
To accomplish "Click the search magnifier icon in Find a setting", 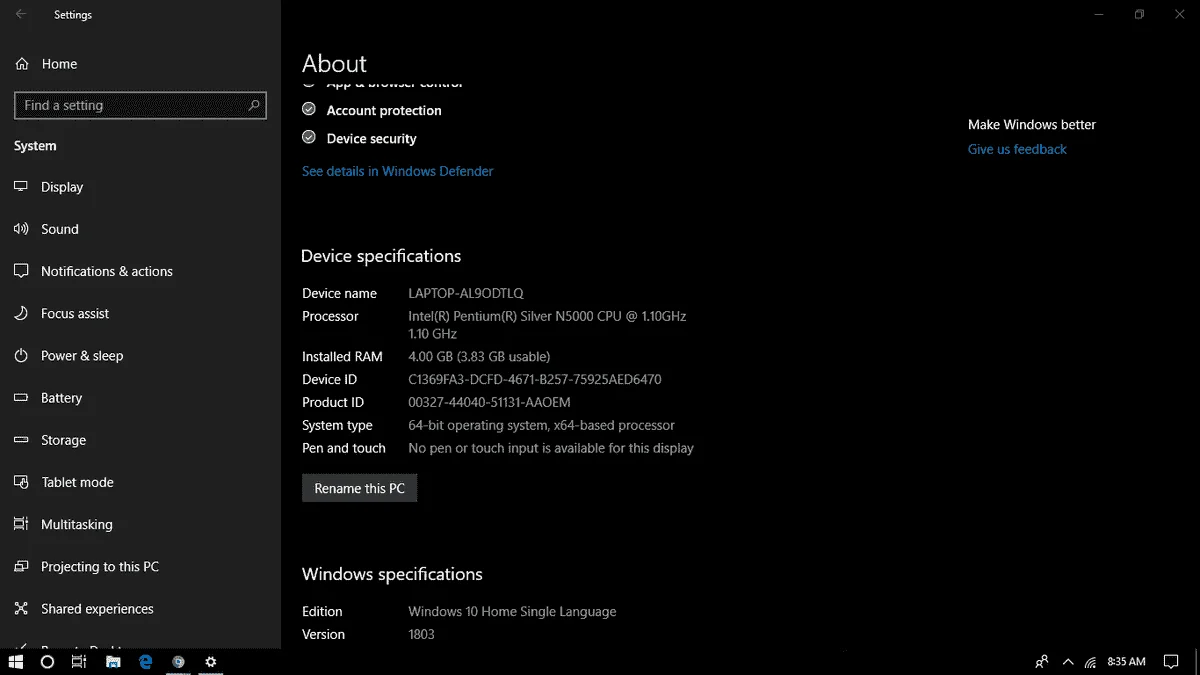I will (254, 105).
